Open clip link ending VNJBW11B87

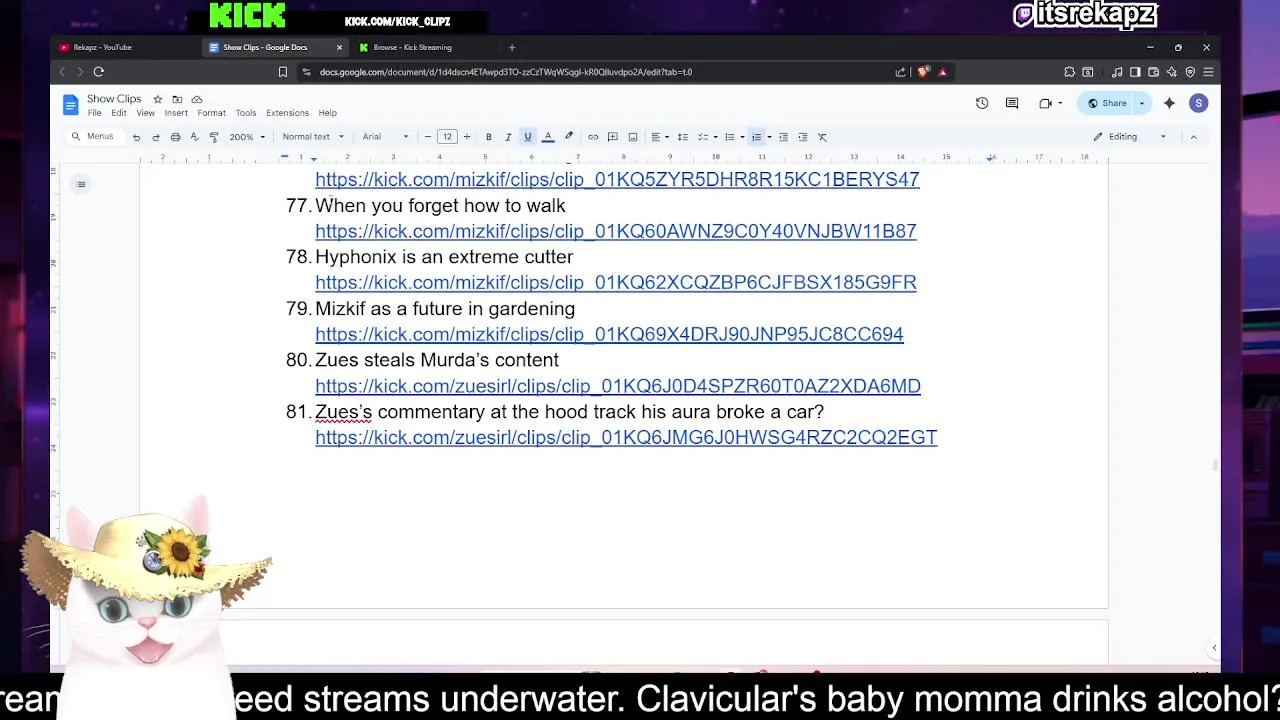click(616, 231)
